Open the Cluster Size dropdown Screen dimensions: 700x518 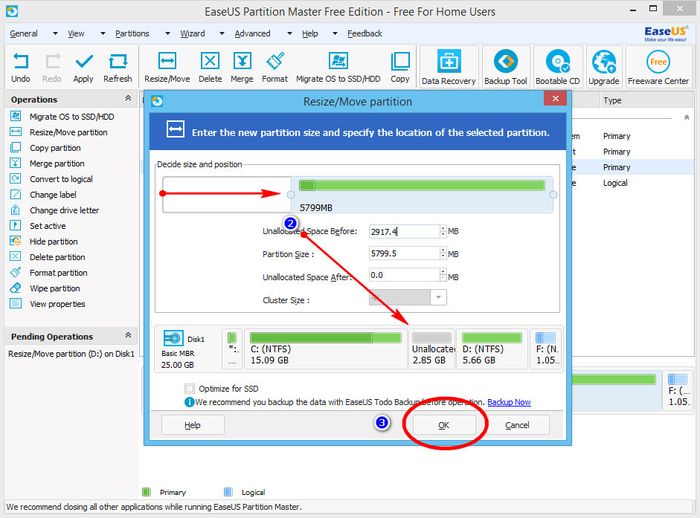click(438, 297)
